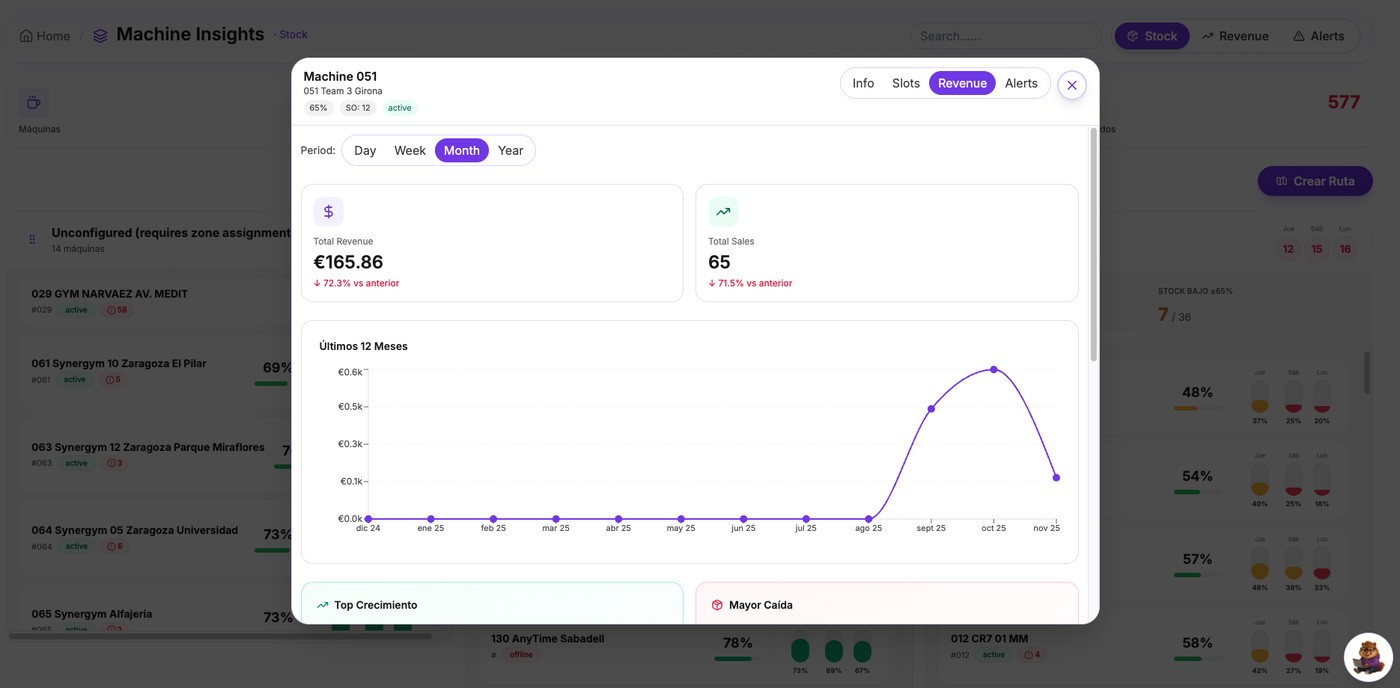Click the trending arrow Total Sales icon
The image size is (1400, 688).
[x=722, y=212]
